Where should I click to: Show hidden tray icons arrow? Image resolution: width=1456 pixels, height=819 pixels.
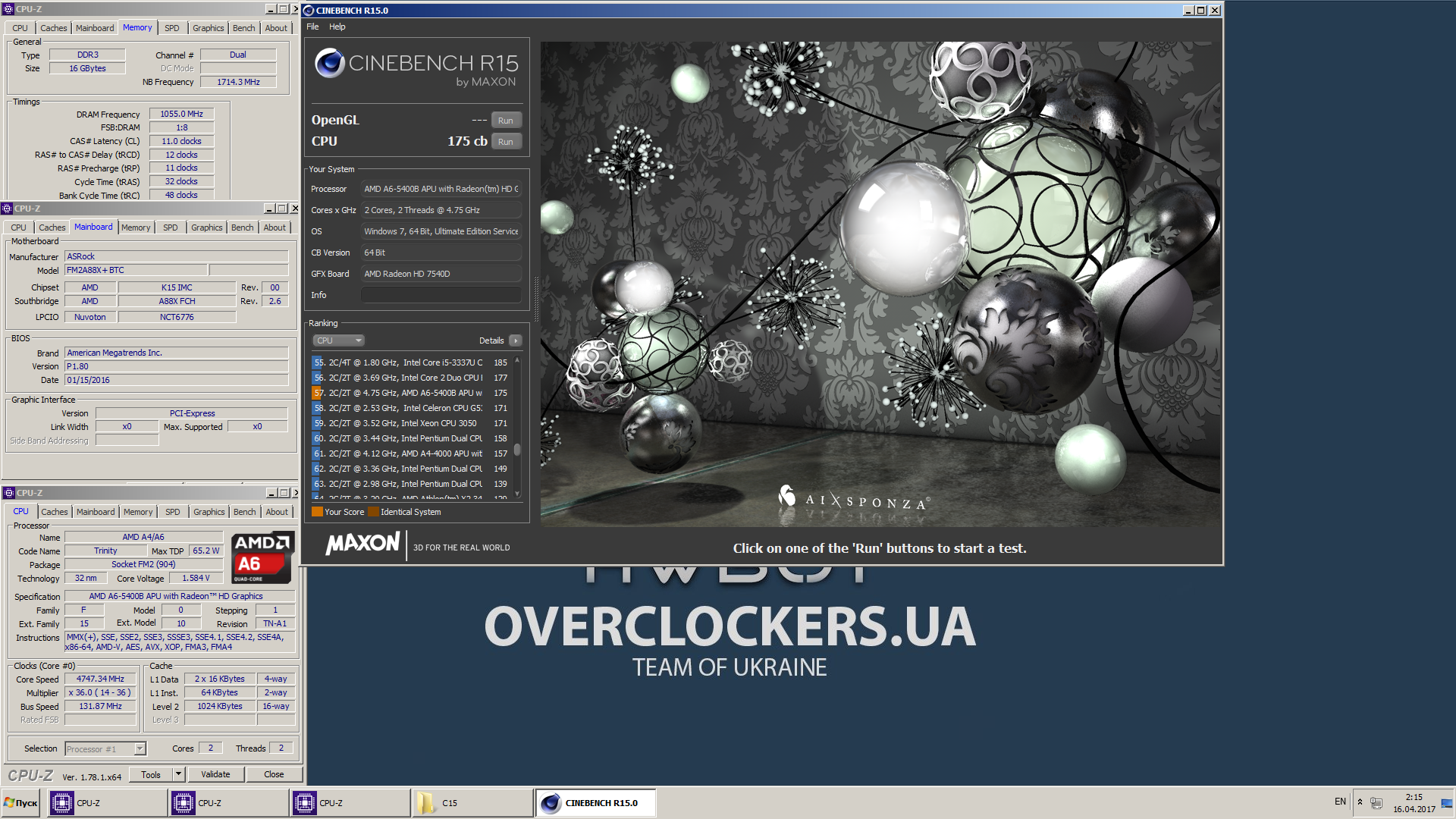pyautogui.click(x=1360, y=802)
